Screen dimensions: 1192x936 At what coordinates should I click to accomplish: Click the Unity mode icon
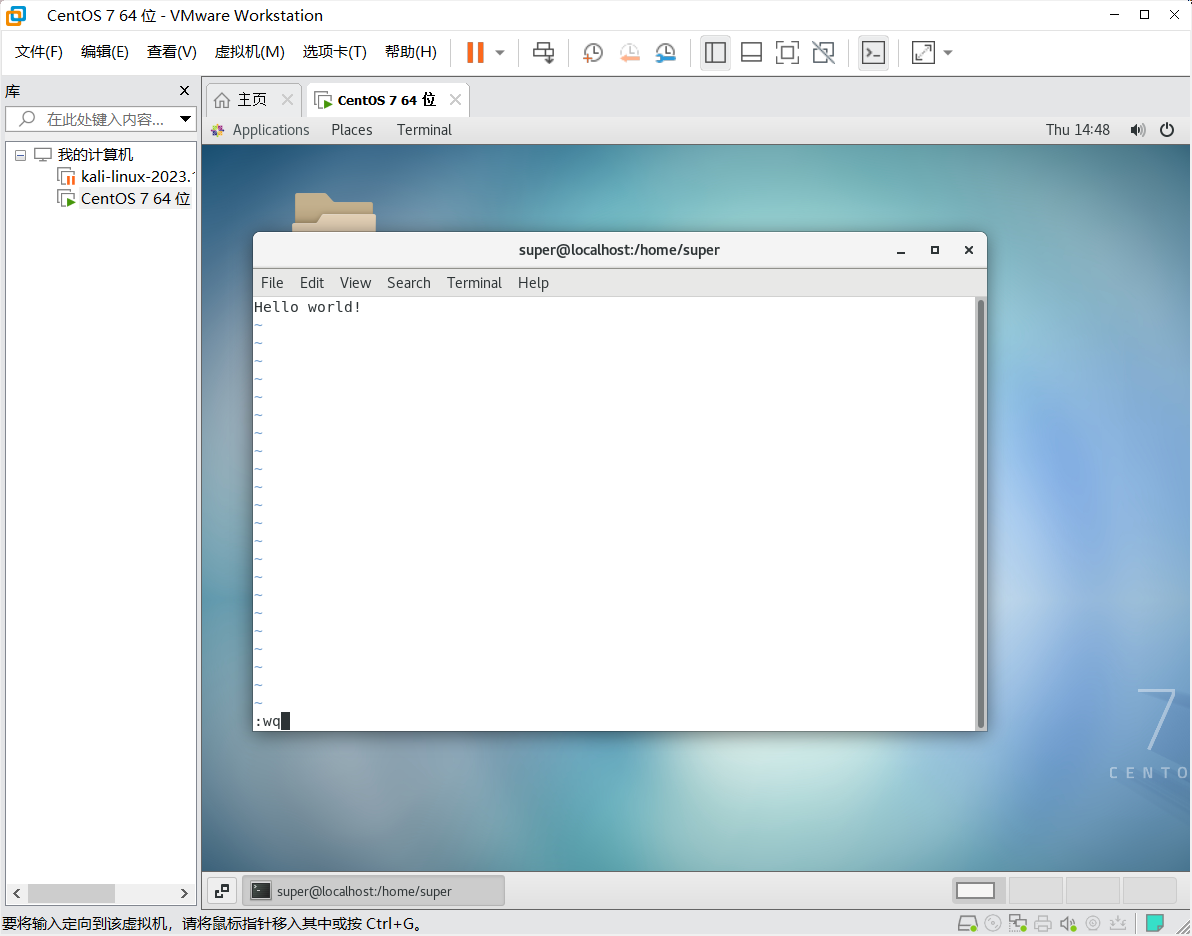click(823, 52)
